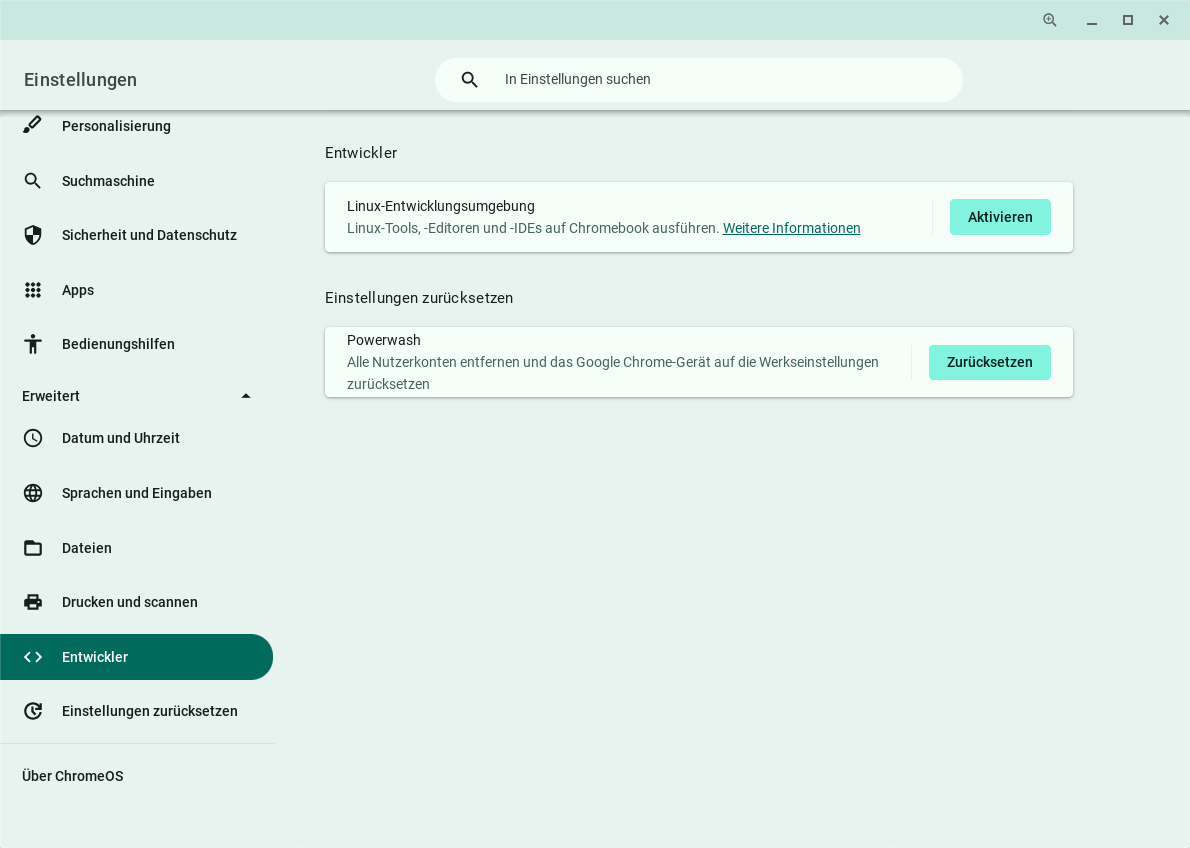Close the Einstellungen window
Image resolution: width=1190 pixels, height=848 pixels.
(x=1163, y=20)
